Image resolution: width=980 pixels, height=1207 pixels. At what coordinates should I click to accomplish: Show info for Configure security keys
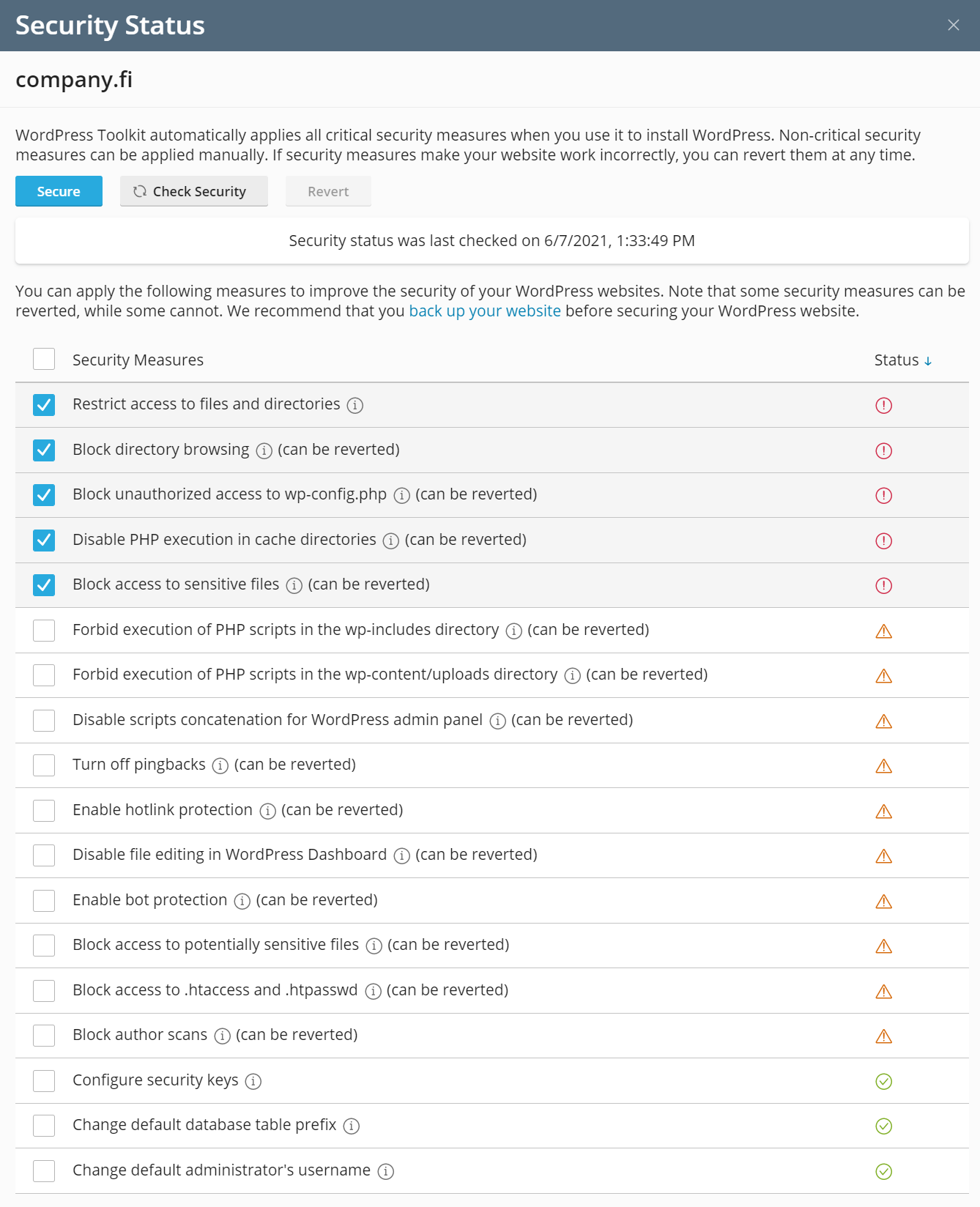point(253,1081)
